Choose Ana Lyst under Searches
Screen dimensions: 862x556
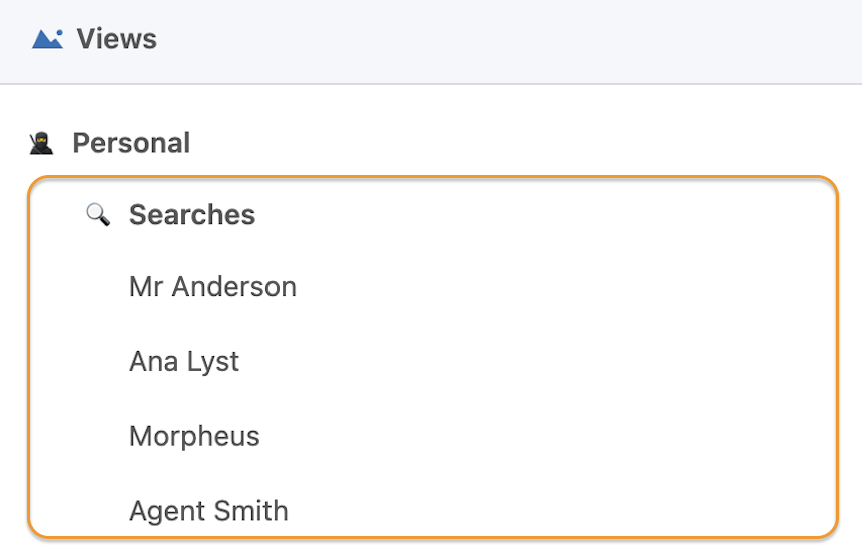[184, 362]
